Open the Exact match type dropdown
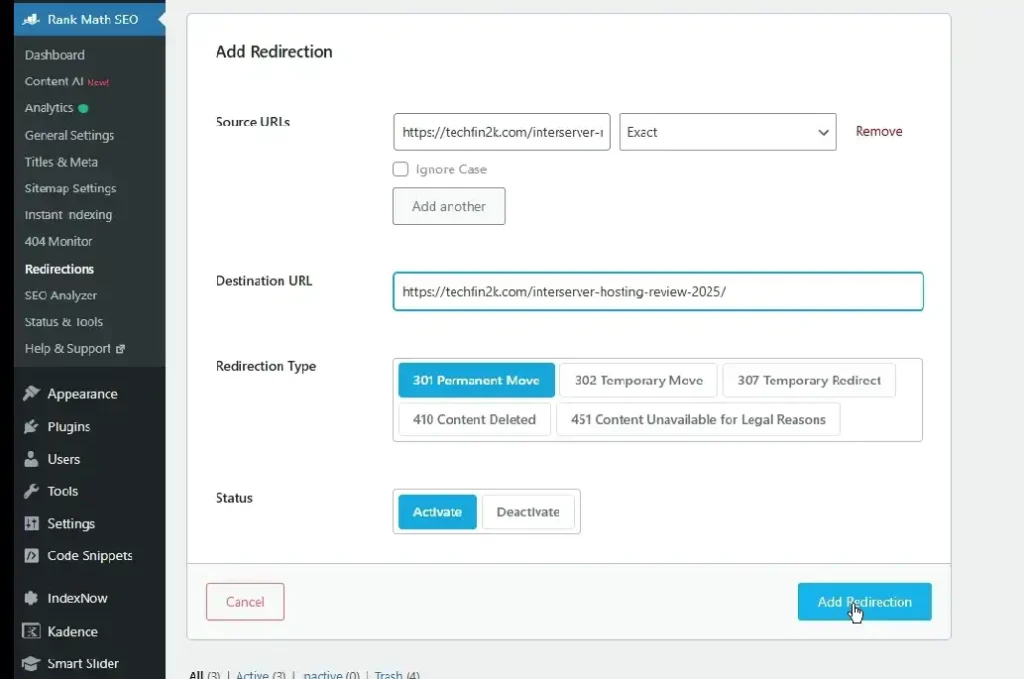The width and height of the screenshot is (1024, 679). tap(728, 132)
